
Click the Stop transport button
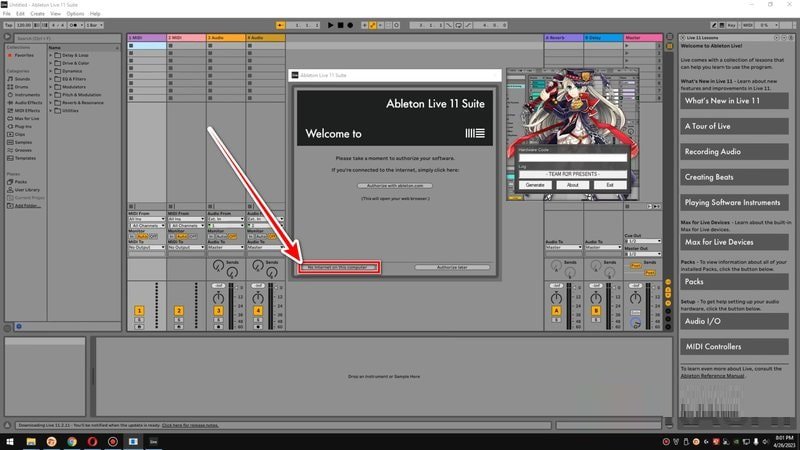click(340, 25)
